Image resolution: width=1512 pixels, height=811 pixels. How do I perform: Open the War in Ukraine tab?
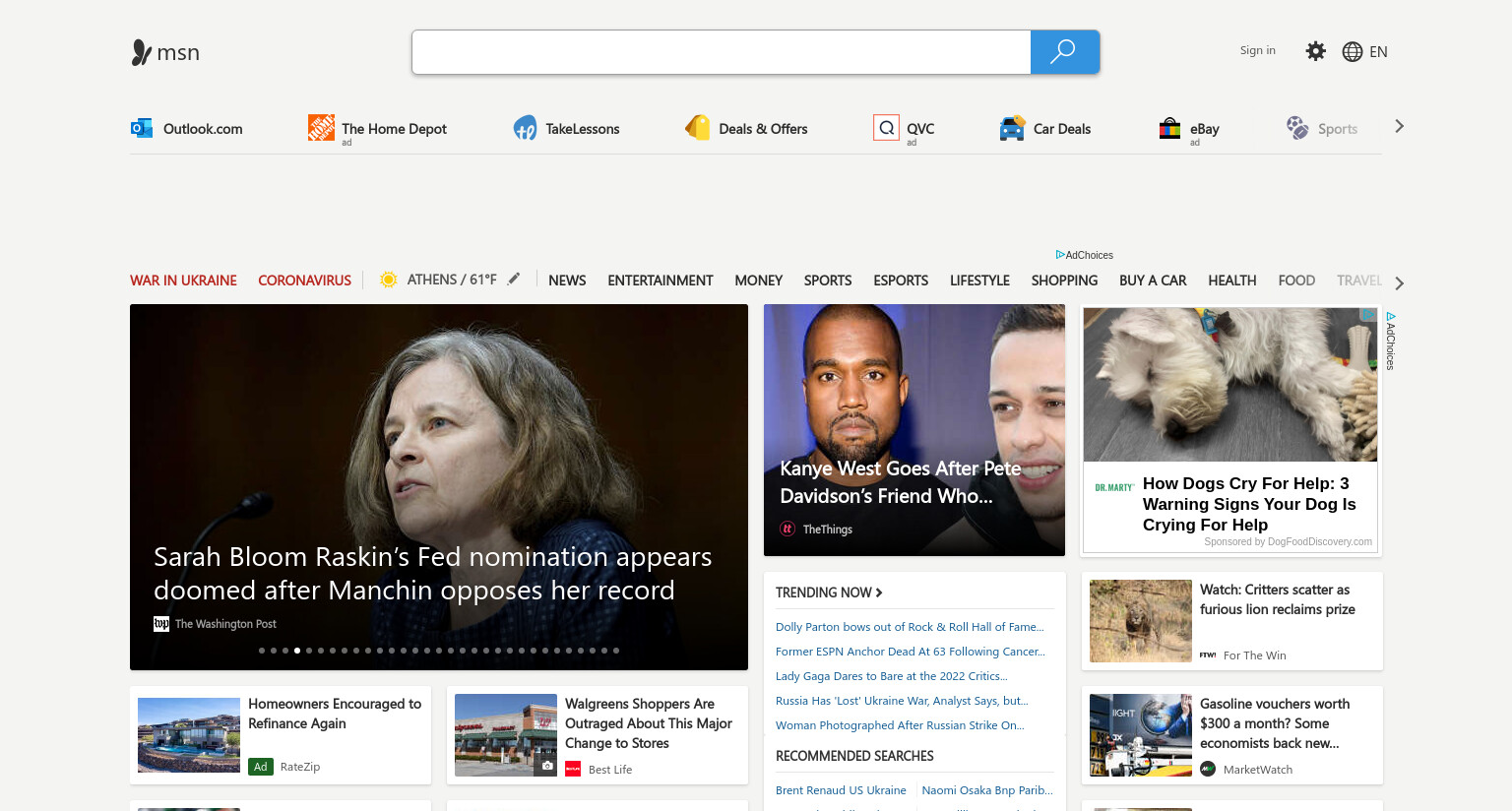pyautogui.click(x=183, y=281)
